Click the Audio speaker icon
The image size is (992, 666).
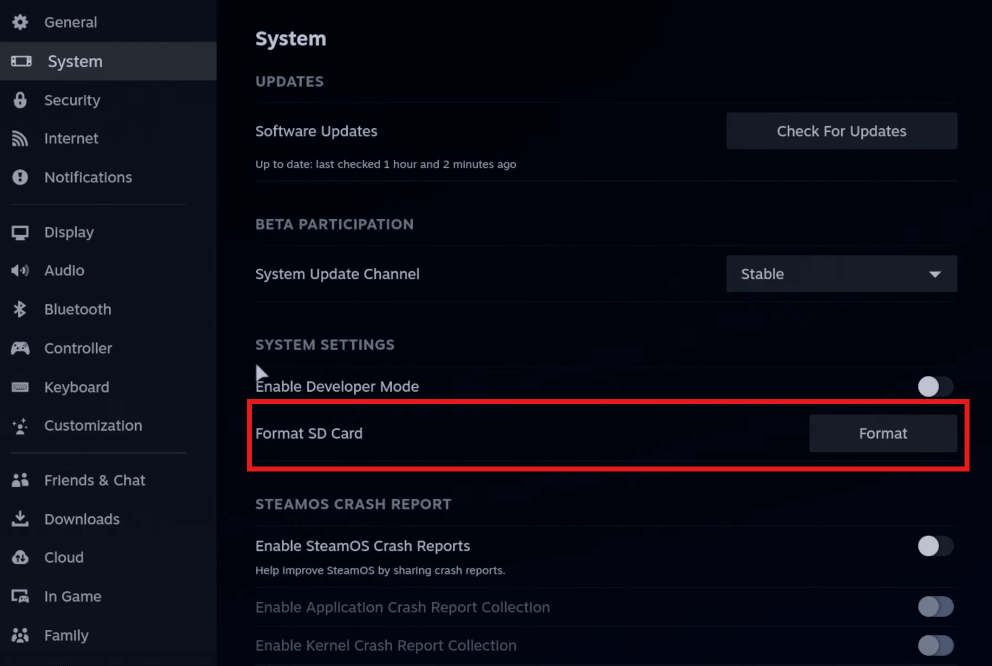(20, 270)
